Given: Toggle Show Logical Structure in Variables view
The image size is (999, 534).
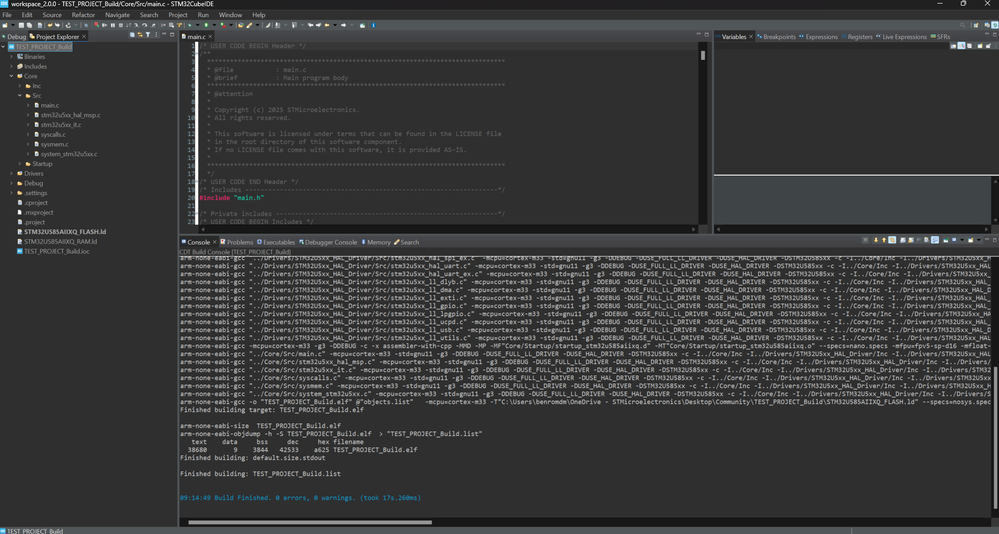Looking at the screenshot, I should coord(961,46).
